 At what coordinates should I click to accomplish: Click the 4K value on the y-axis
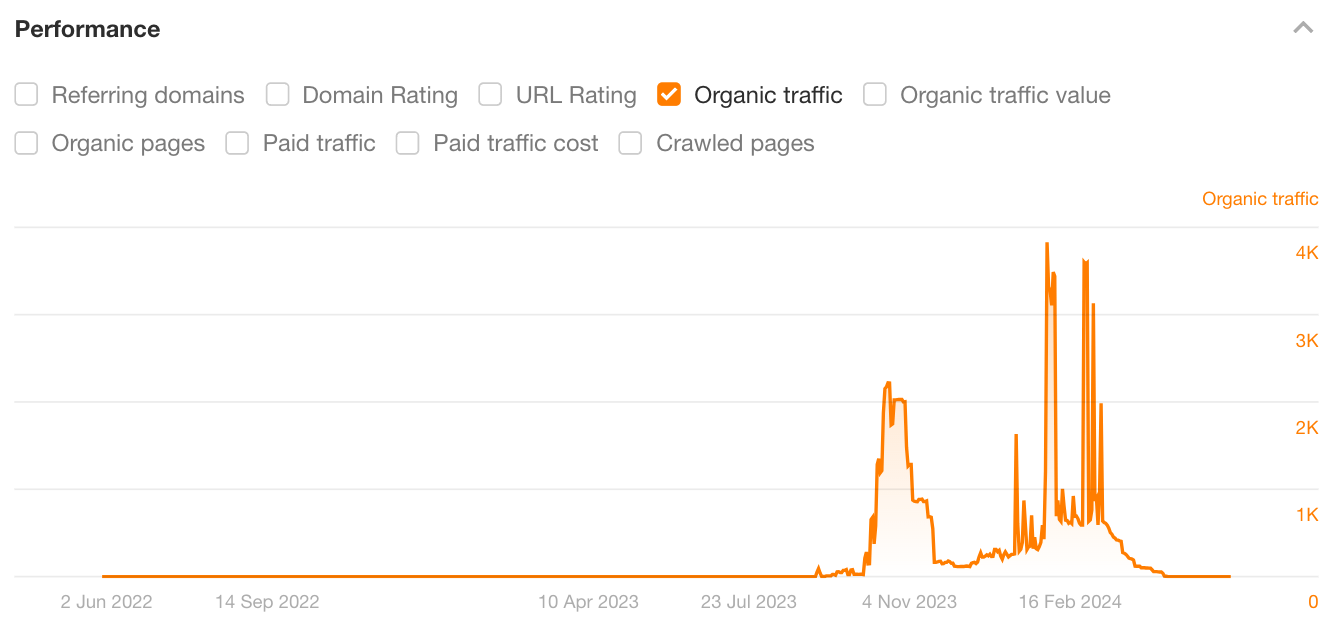point(1307,252)
